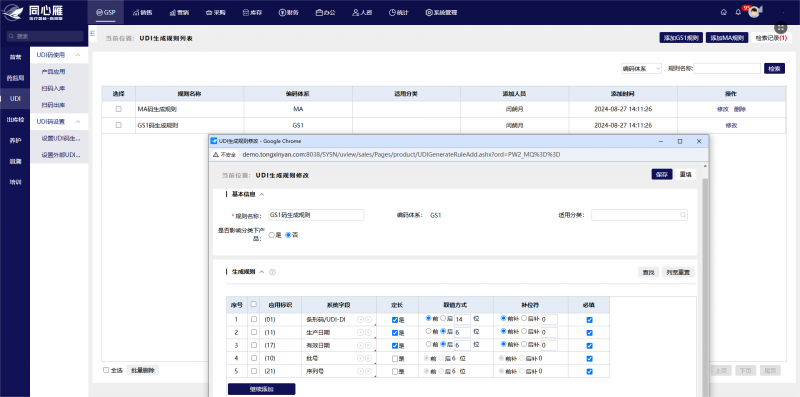This screenshot has width=800, height=397.
Task: Click the search magnifier in 适用分类 field
Action: pos(683,215)
